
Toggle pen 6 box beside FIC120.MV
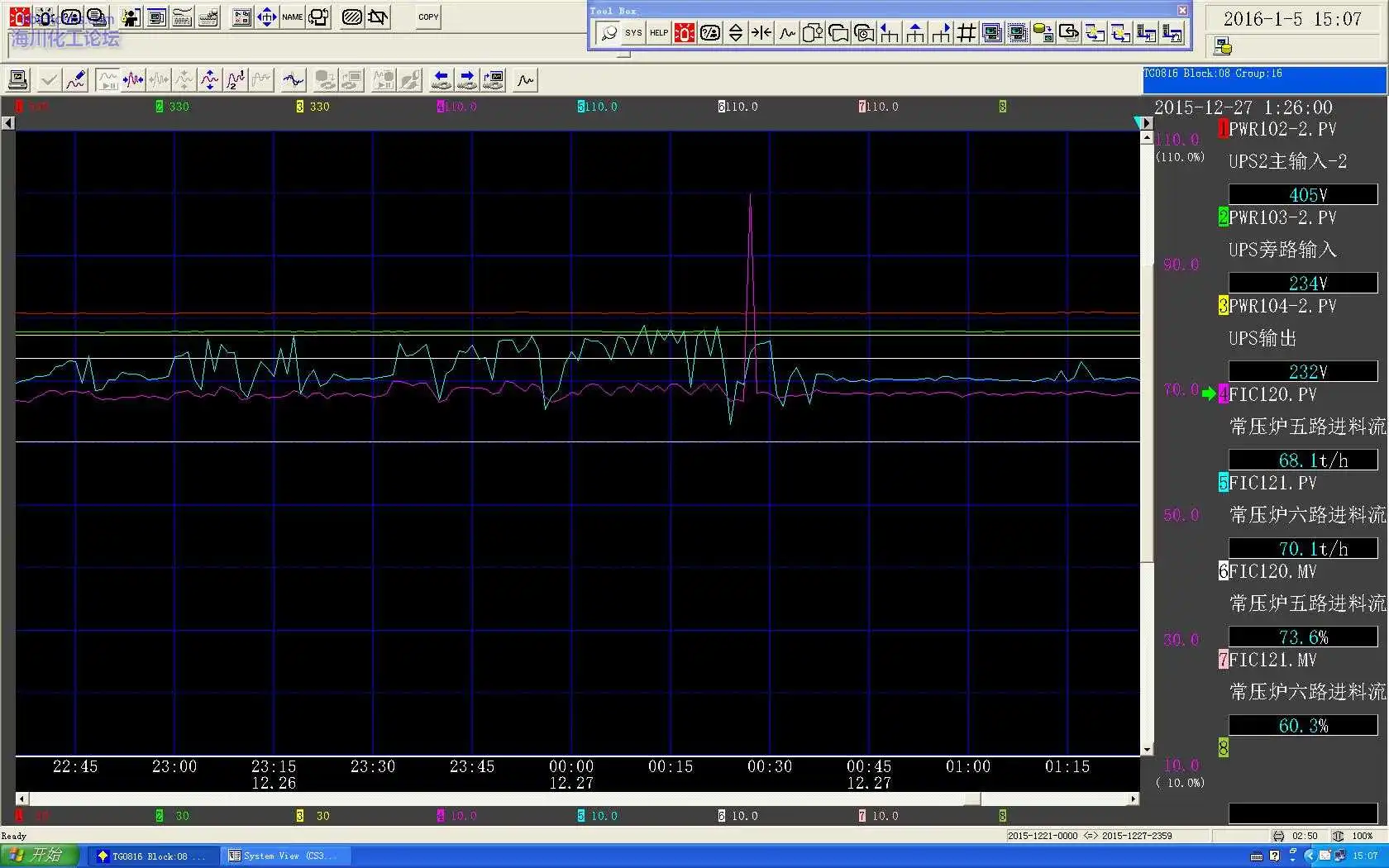click(x=1223, y=571)
